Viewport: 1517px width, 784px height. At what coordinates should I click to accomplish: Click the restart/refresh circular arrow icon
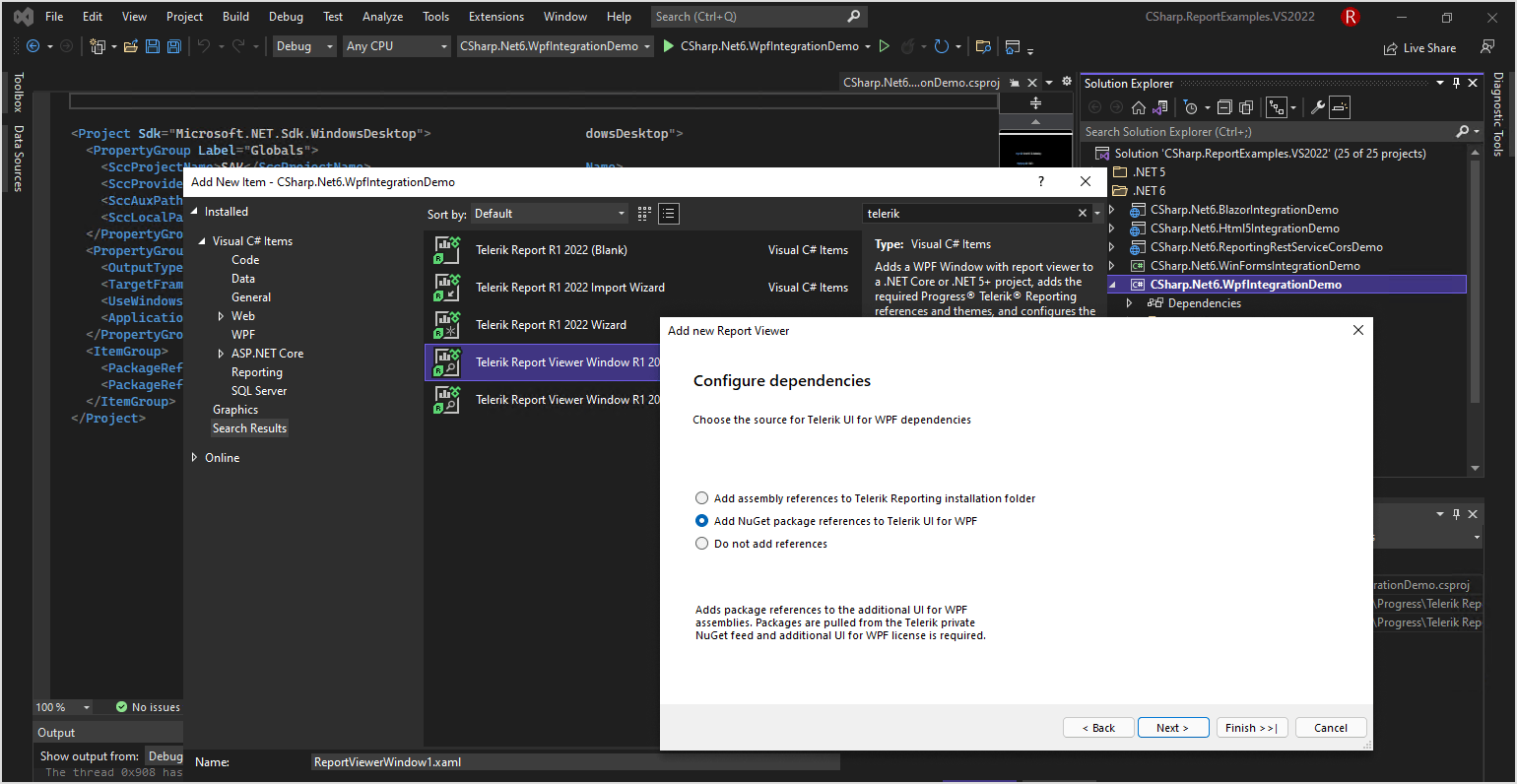[941, 46]
